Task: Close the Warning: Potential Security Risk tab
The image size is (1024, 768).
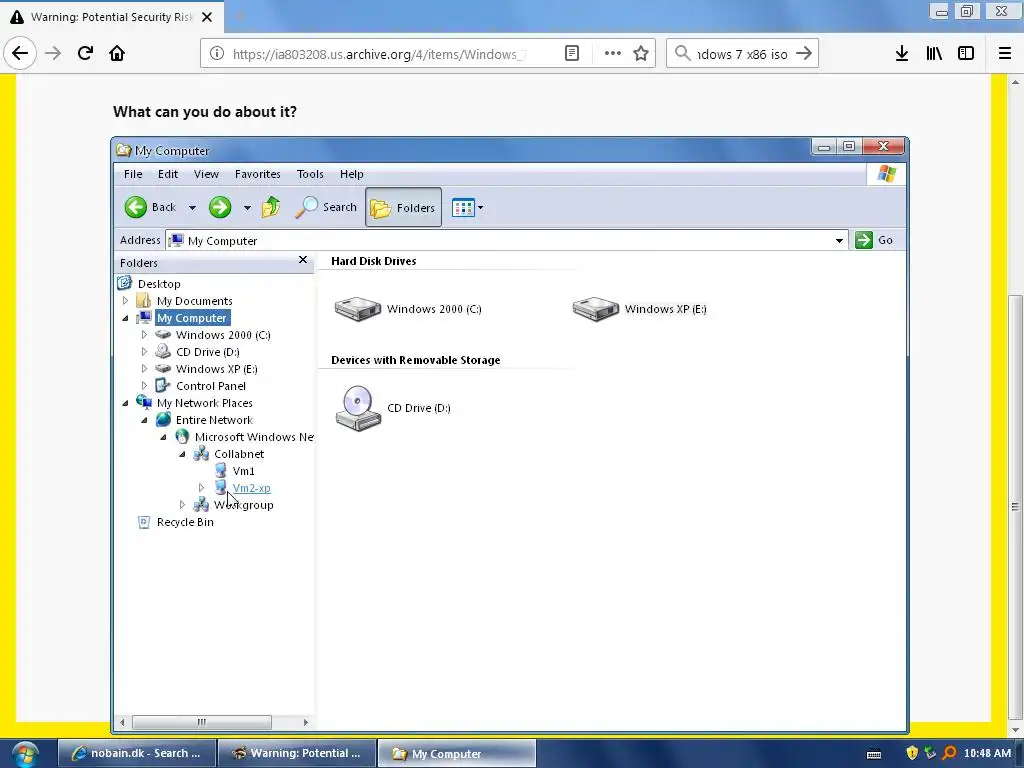Action: click(207, 17)
